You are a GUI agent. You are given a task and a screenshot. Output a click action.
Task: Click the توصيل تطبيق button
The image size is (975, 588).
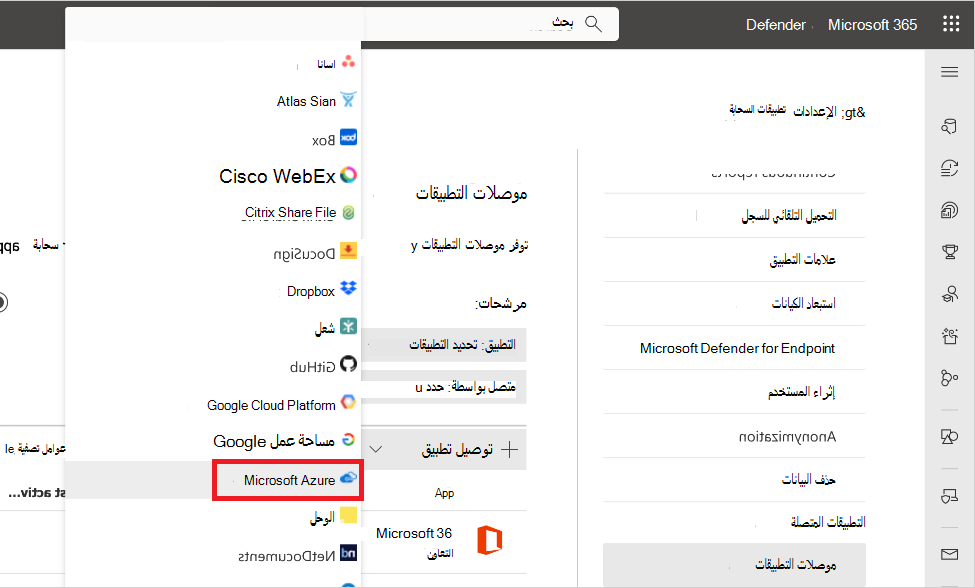click(x=462, y=448)
